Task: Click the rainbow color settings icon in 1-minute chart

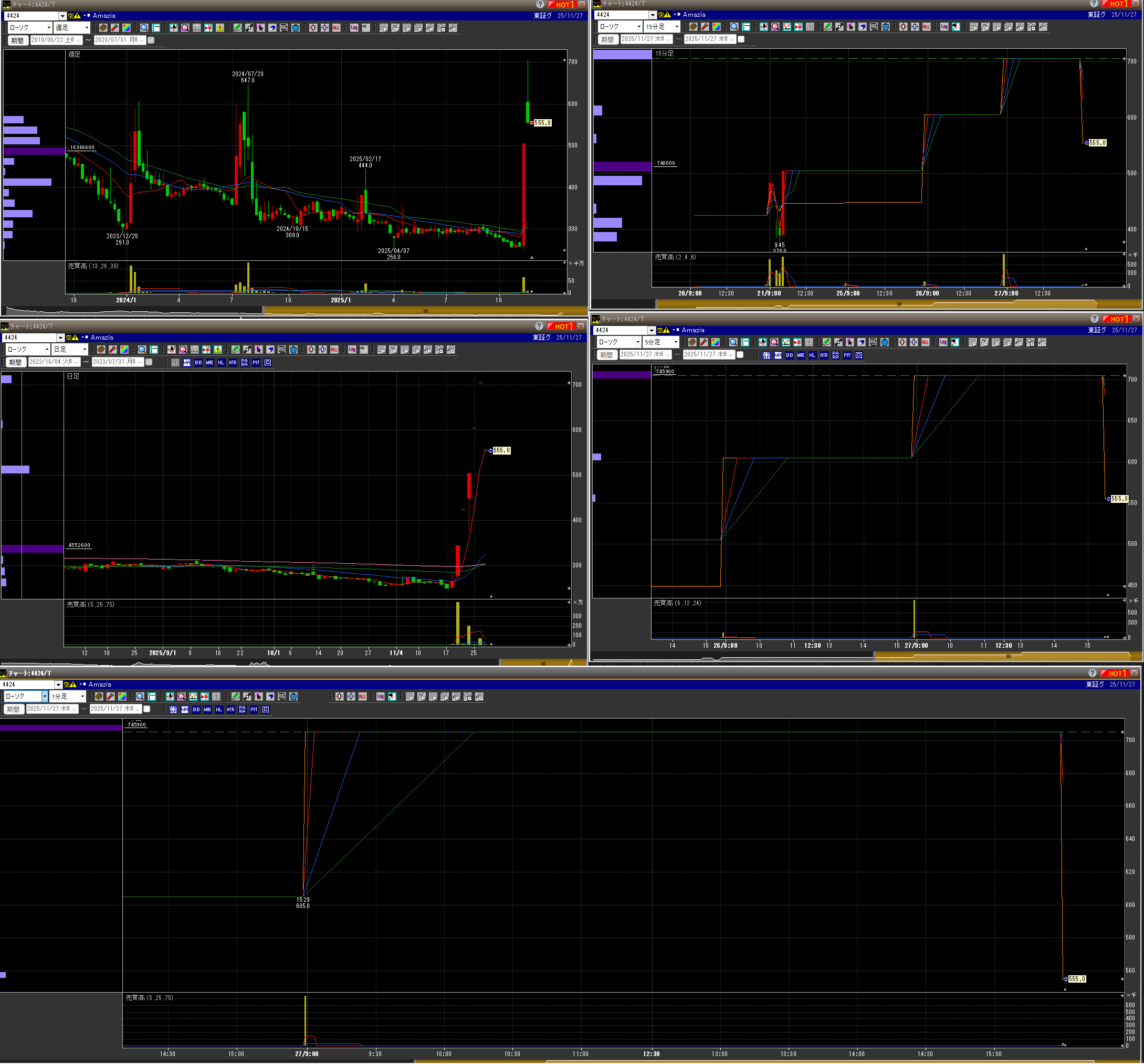Action: (x=122, y=696)
